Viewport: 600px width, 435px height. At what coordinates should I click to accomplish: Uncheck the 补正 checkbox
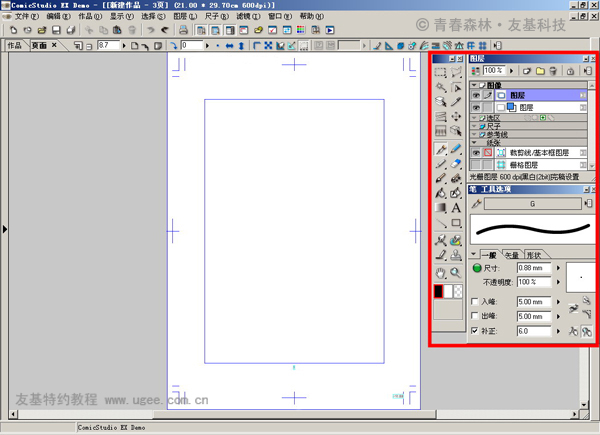(474, 331)
